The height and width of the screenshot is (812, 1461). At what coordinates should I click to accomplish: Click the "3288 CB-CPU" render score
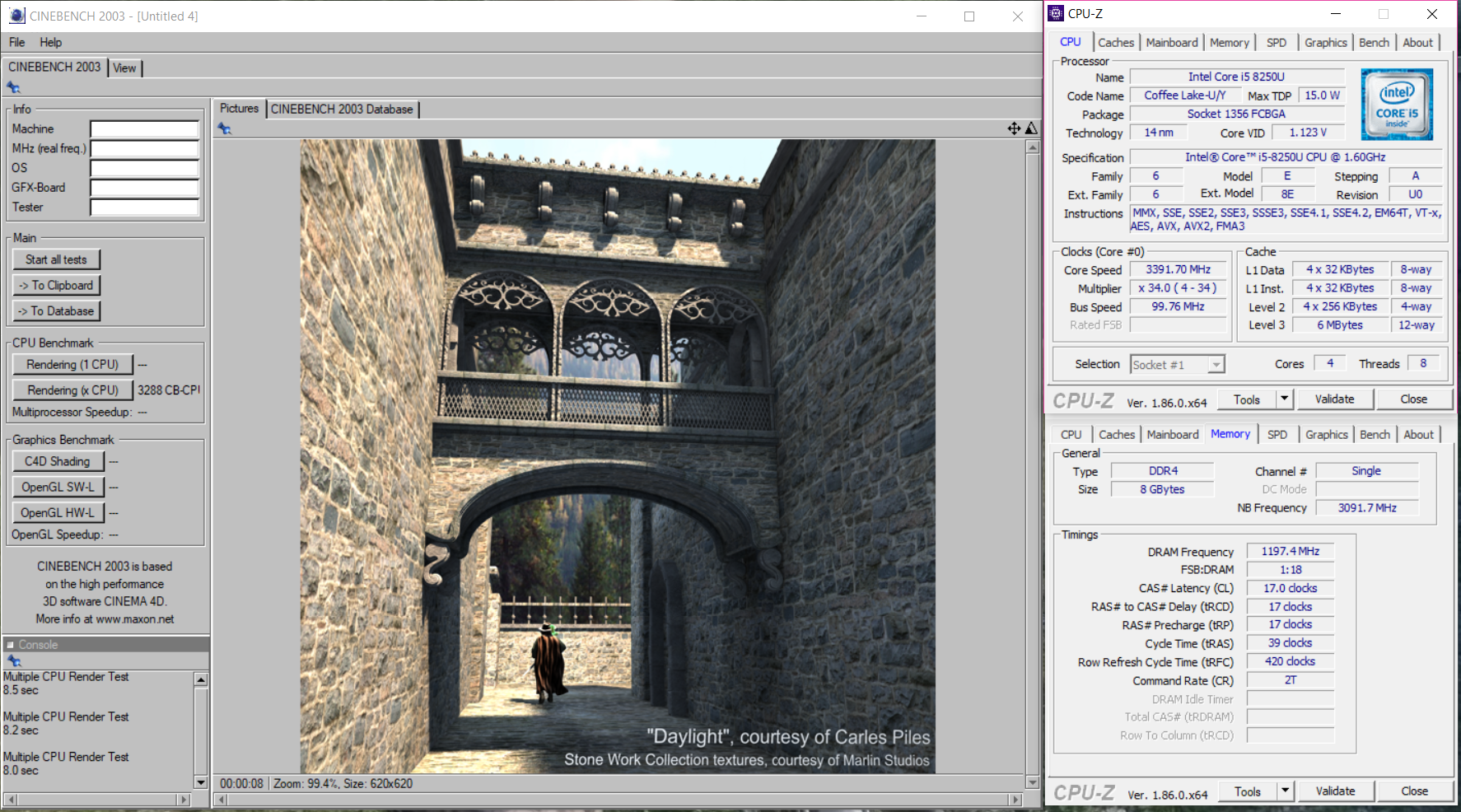(168, 390)
